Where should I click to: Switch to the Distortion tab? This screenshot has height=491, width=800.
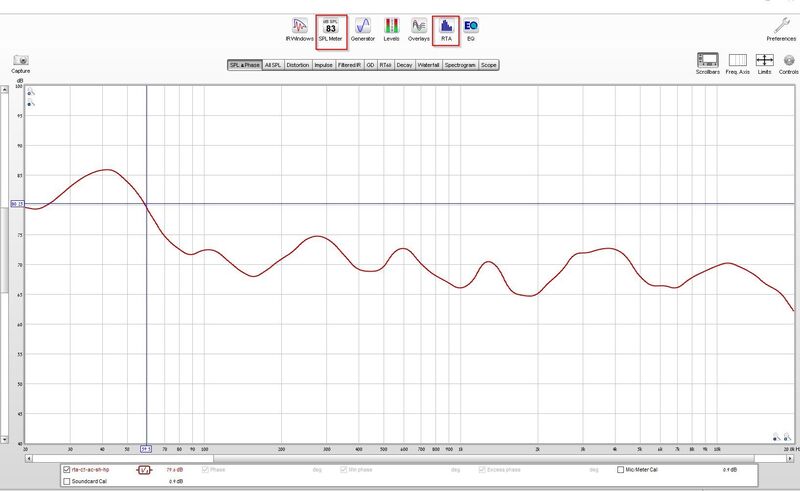(x=297, y=65)
